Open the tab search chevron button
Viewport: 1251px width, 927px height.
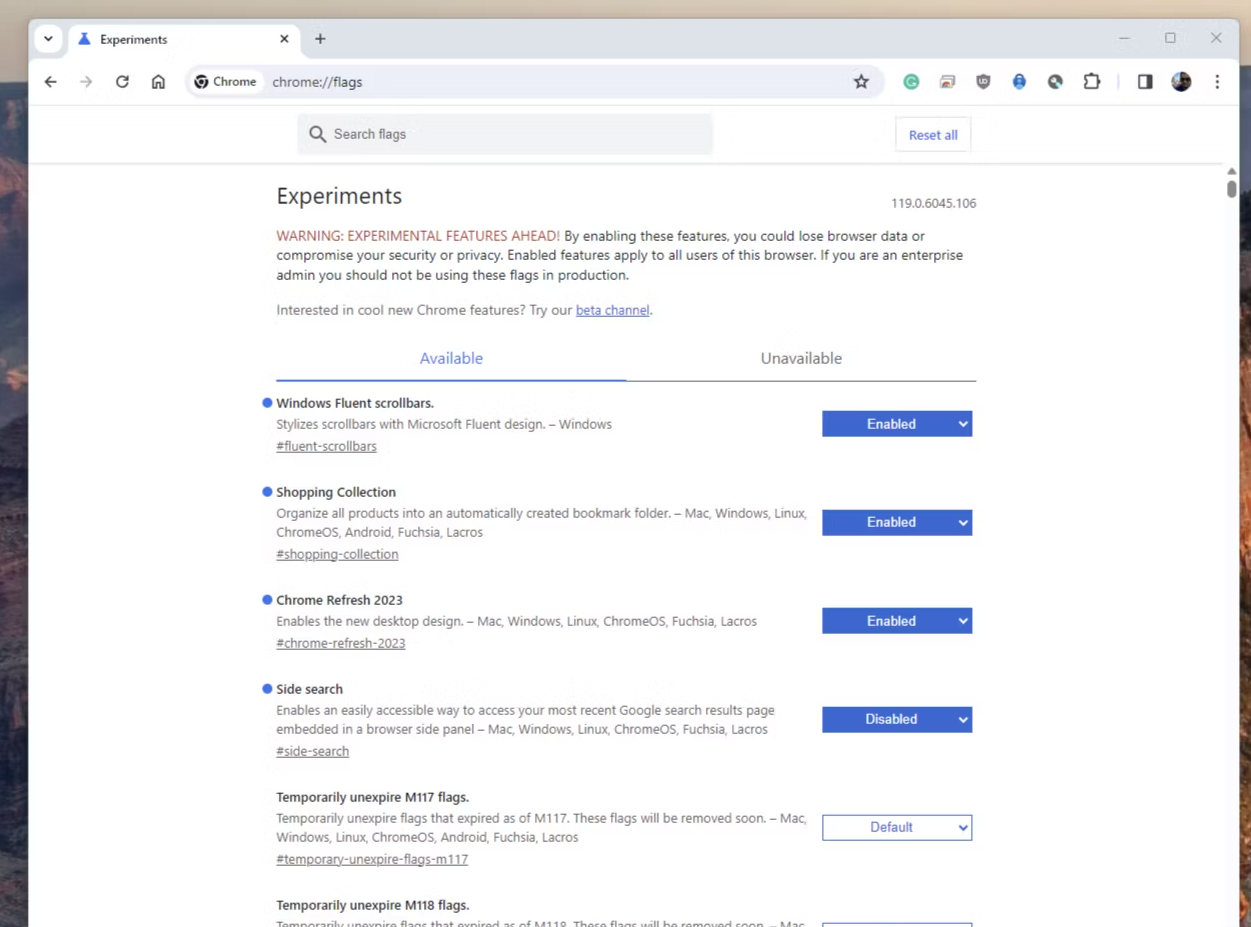point(48,39)
